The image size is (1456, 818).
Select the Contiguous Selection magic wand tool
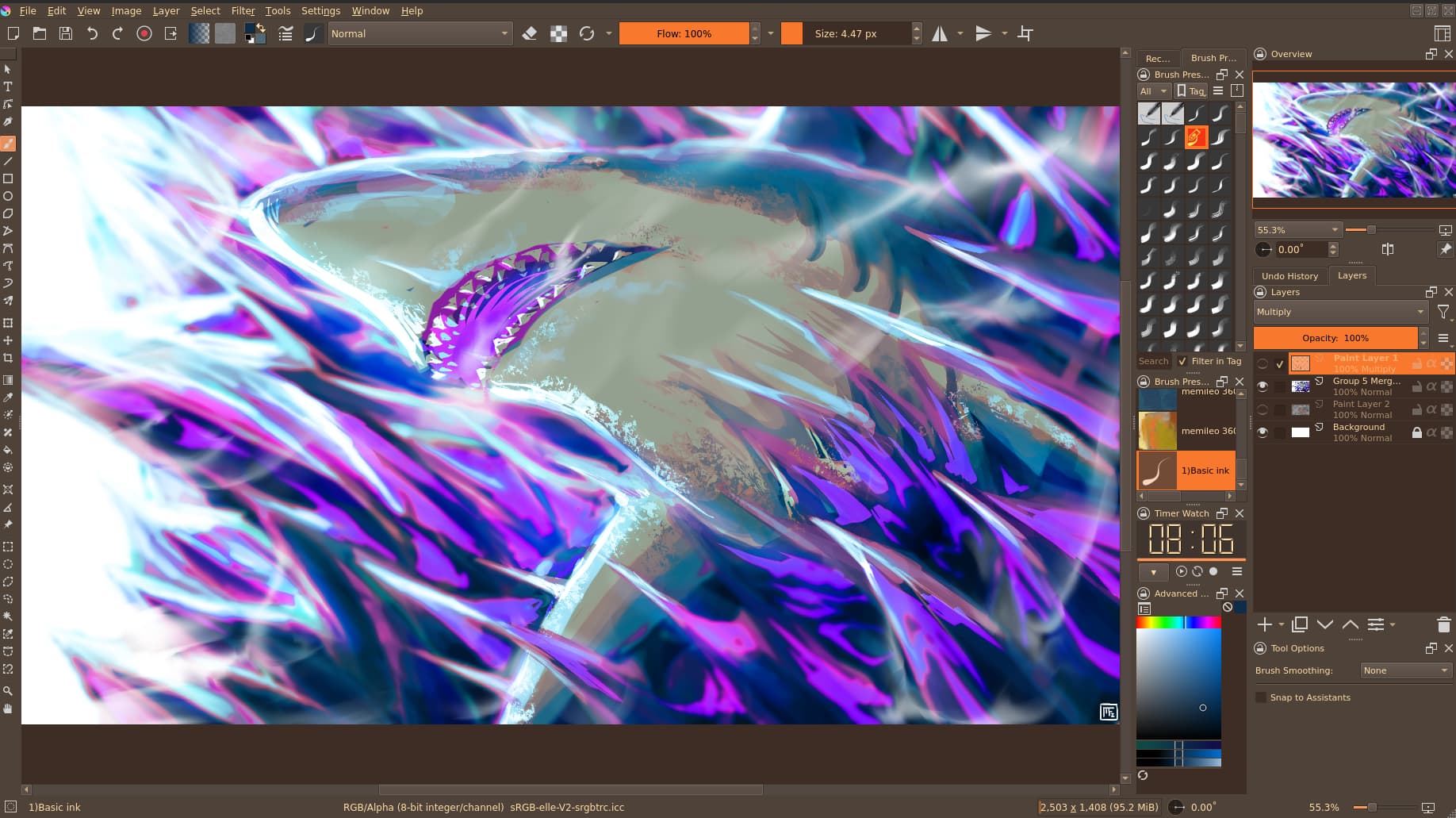pyautogui.click(x=8, y=616)
